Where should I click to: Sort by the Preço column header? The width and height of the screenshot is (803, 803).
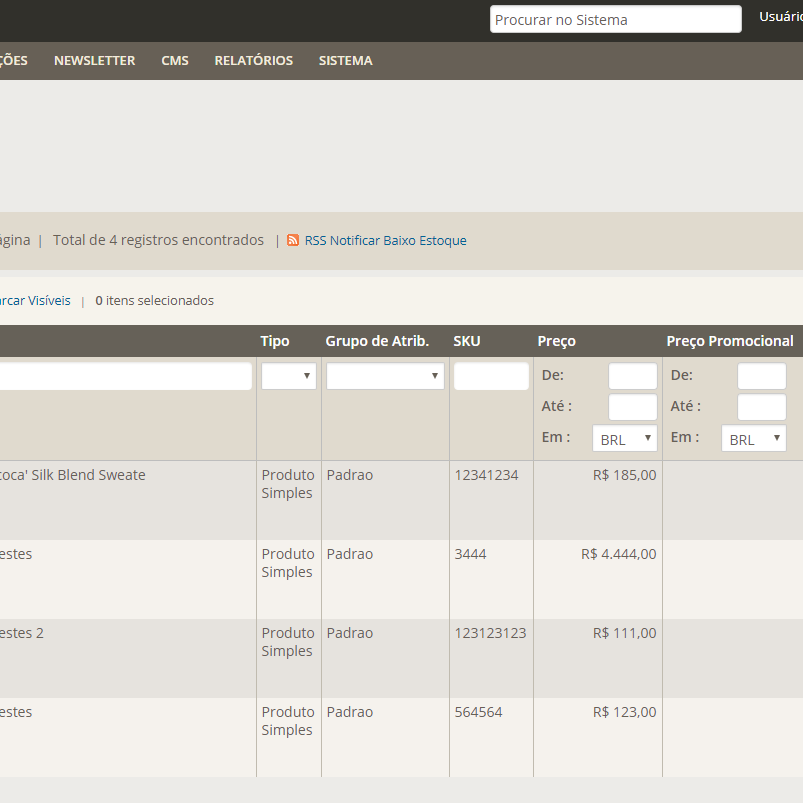point(557,341)
